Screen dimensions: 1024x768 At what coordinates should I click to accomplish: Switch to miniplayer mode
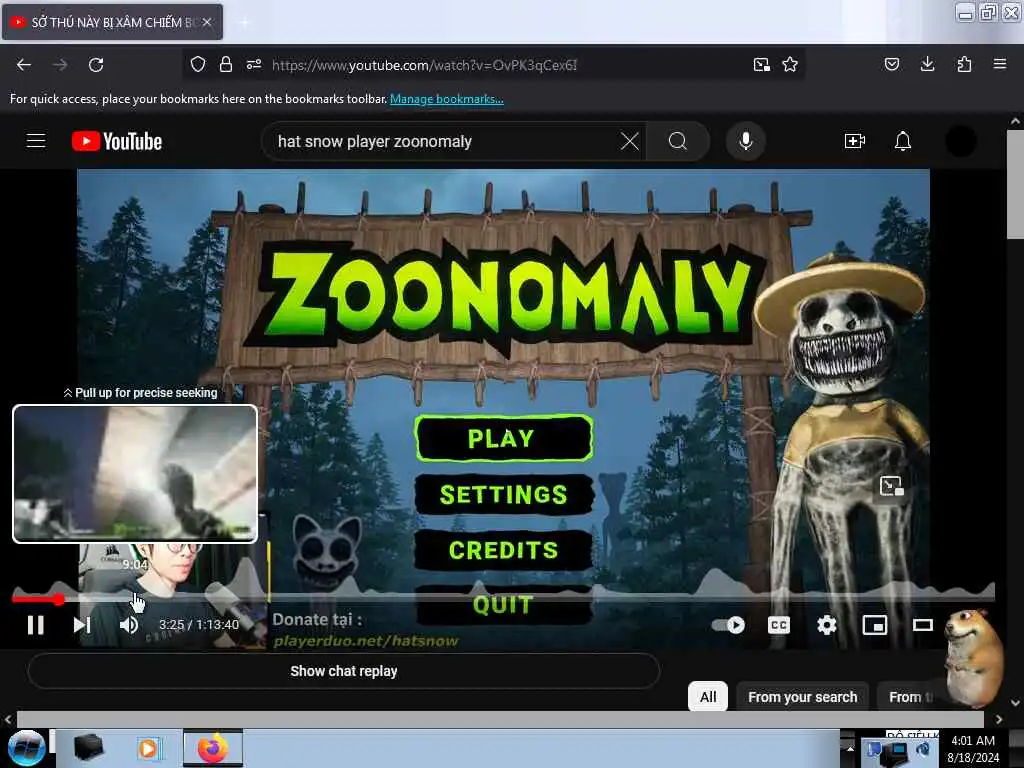(874, 625)
